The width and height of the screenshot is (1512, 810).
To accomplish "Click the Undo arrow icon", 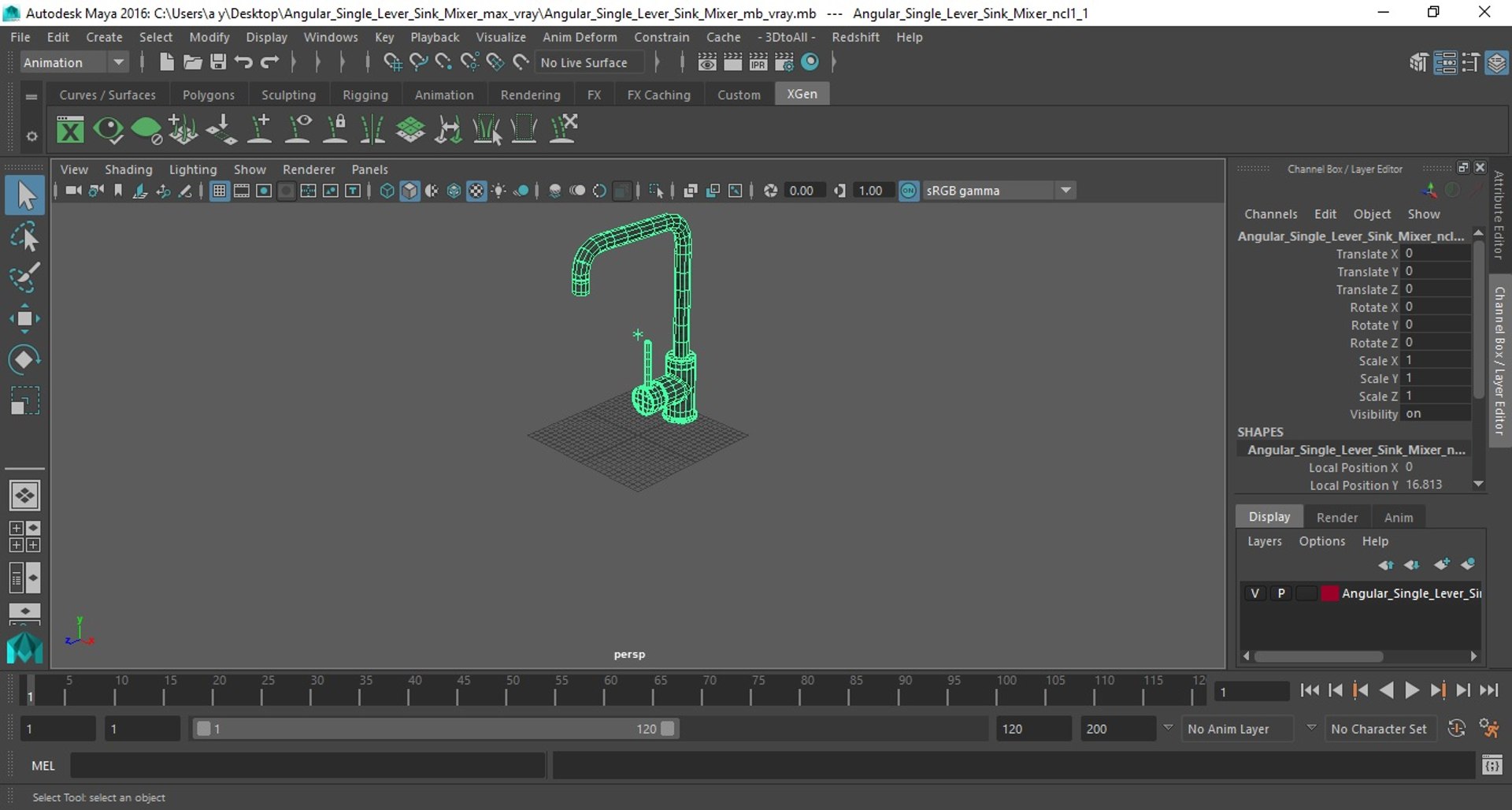I will pyautogui.click(x=243, y=62).
